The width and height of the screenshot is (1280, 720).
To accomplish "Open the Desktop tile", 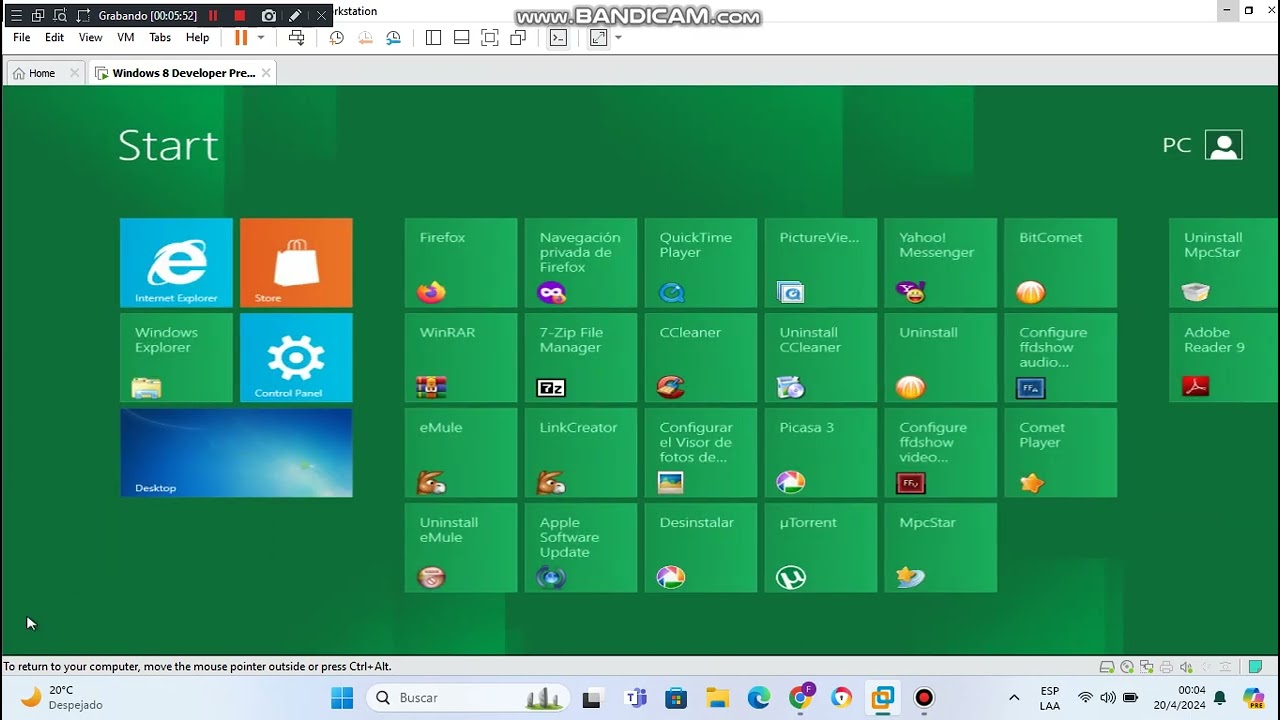I will tap(236, 452).
